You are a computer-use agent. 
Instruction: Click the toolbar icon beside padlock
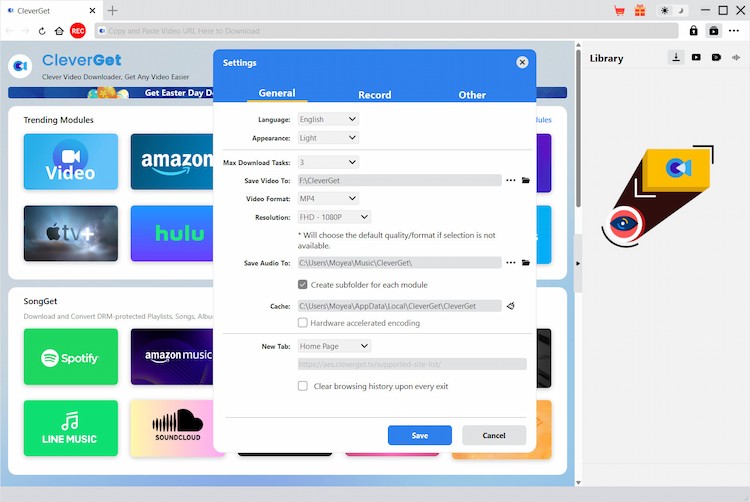click(714, 31)
